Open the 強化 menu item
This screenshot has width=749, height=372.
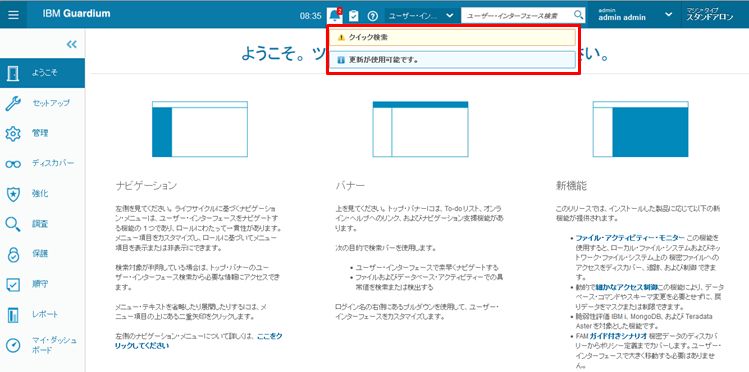(43, 194)
